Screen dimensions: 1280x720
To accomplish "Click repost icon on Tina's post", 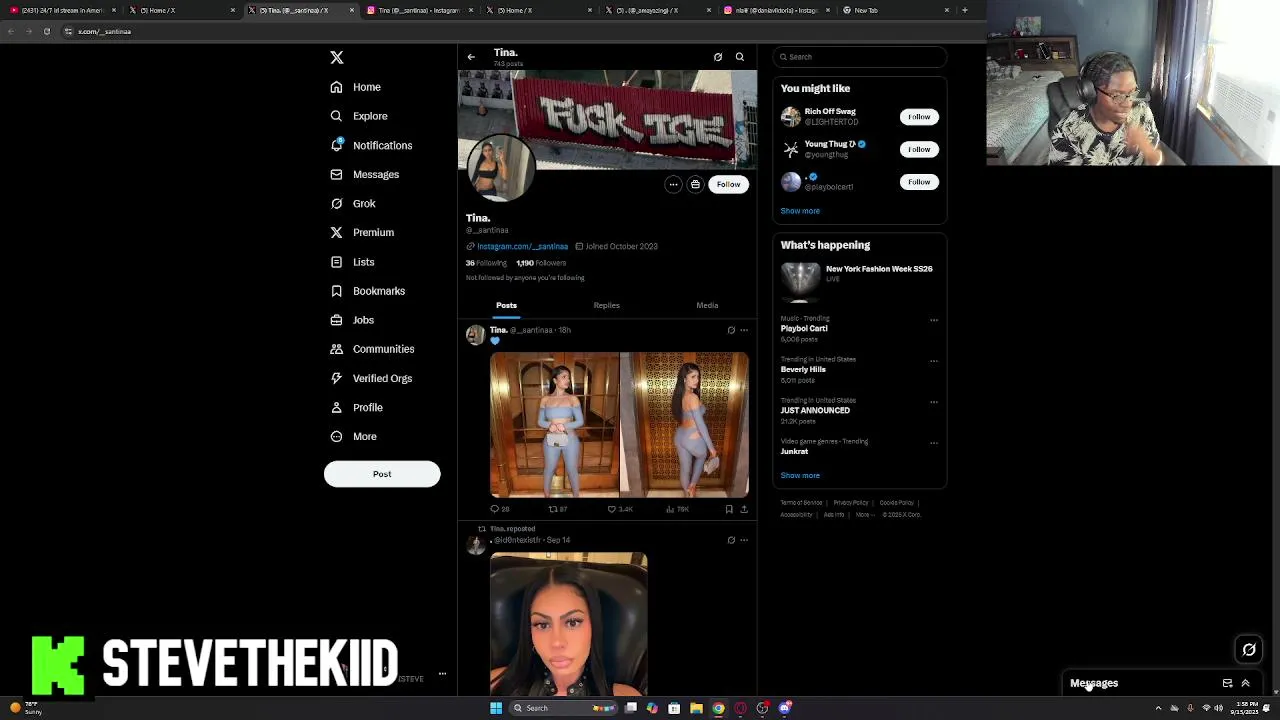I will click(553, 509).
